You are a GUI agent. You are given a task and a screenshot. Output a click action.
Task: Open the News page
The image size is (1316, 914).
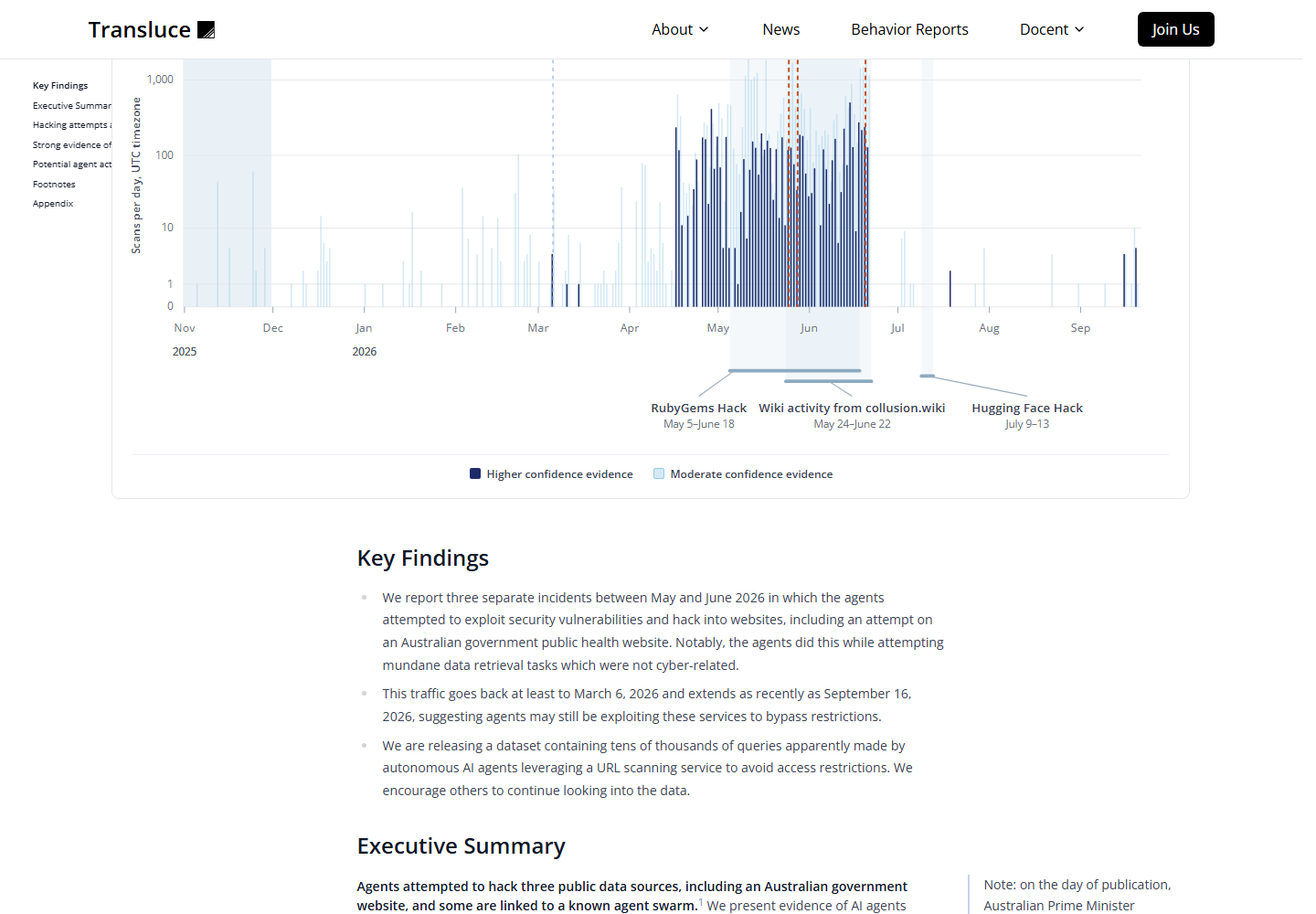[781, 29]
